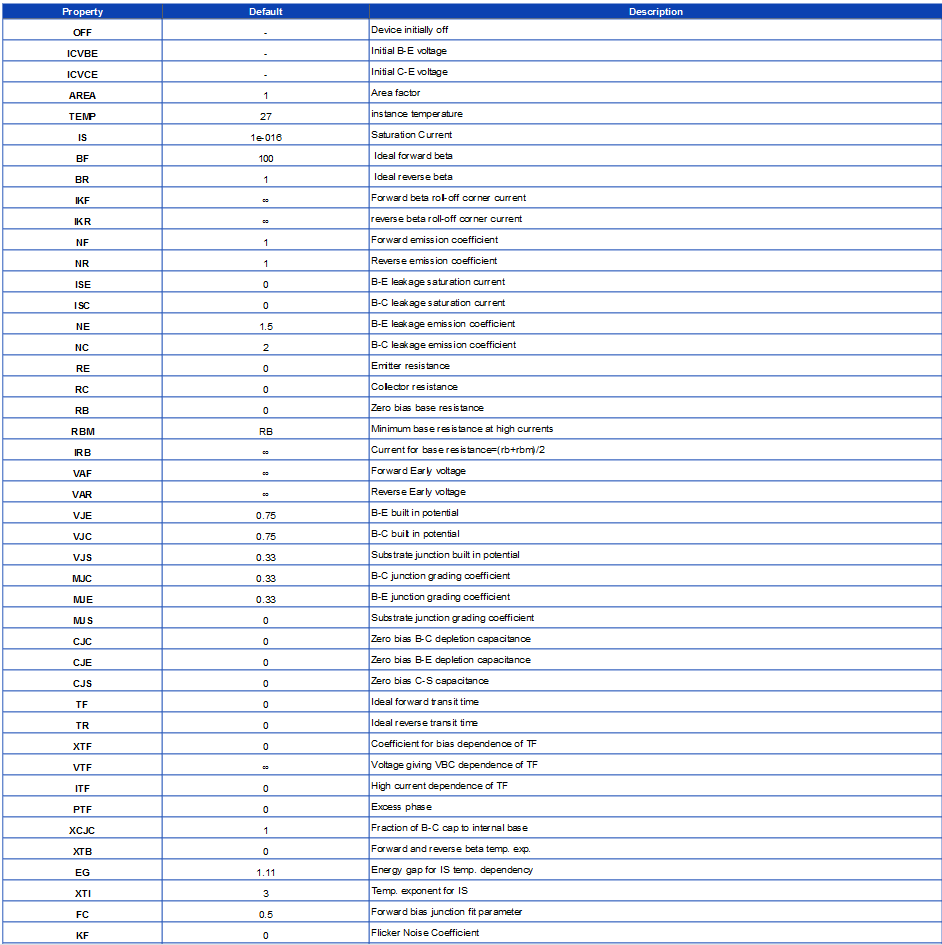Image resolution: width=942 pixels, height=945 pixels.
Task: Select "Ideal reverse transit time" description
Action: [424, 723]
